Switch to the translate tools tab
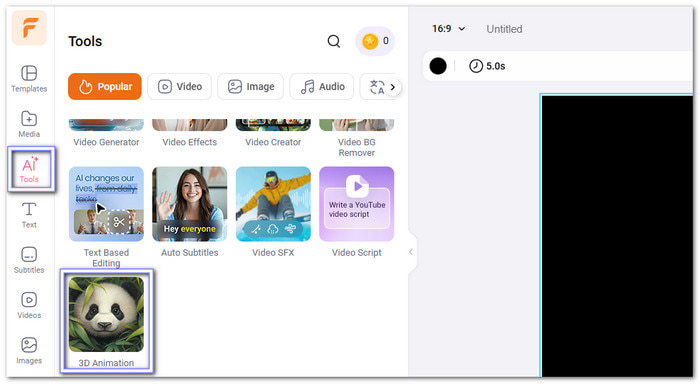The height and width of the screenshot is (384, 700). 376,87
